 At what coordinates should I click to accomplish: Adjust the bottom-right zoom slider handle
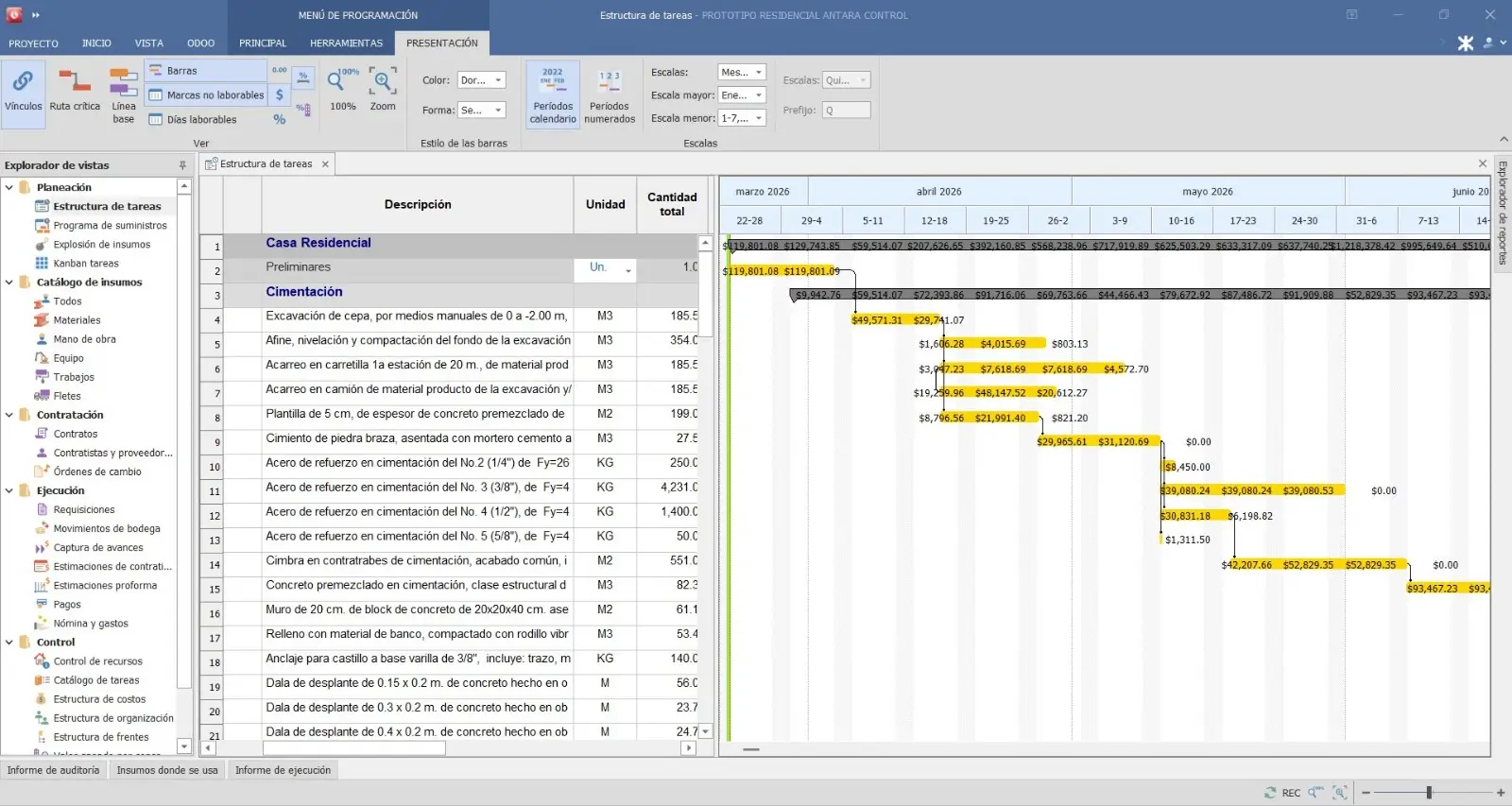click(x=1429, y=793)
